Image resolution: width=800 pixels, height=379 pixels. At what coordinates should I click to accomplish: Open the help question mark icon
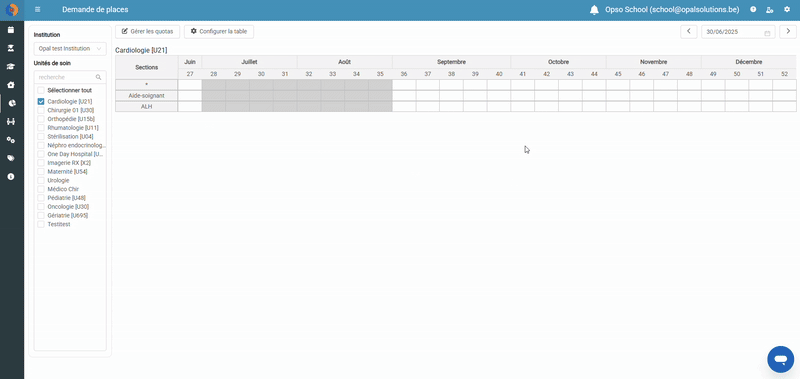(753, 10)
